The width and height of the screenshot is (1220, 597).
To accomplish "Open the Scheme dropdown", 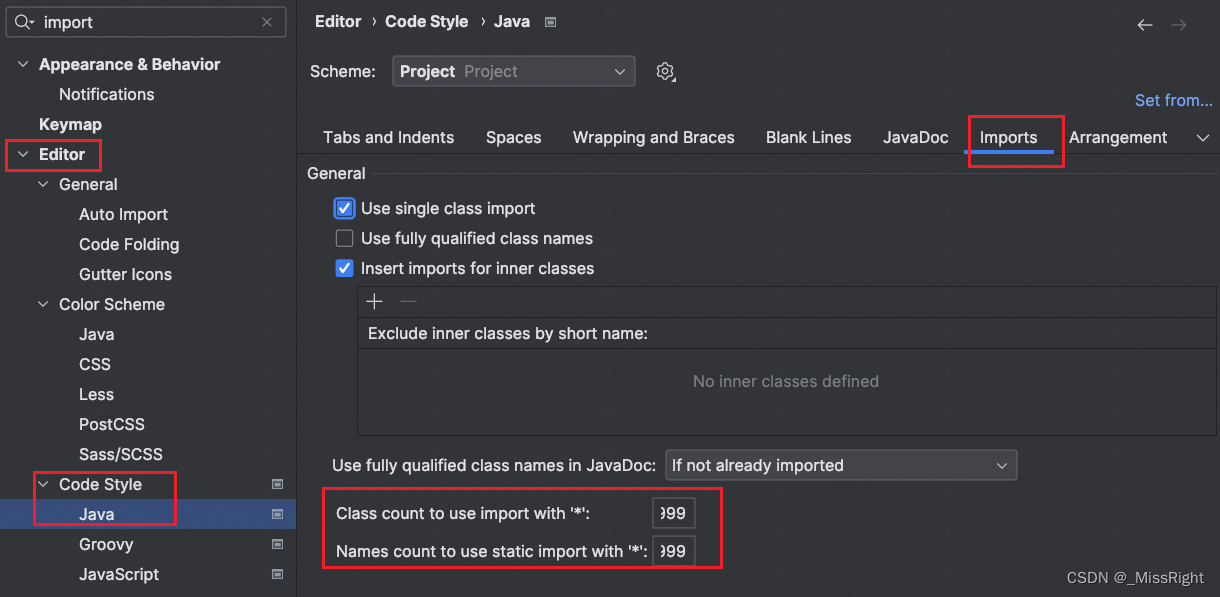I will [x=513, y=71].
